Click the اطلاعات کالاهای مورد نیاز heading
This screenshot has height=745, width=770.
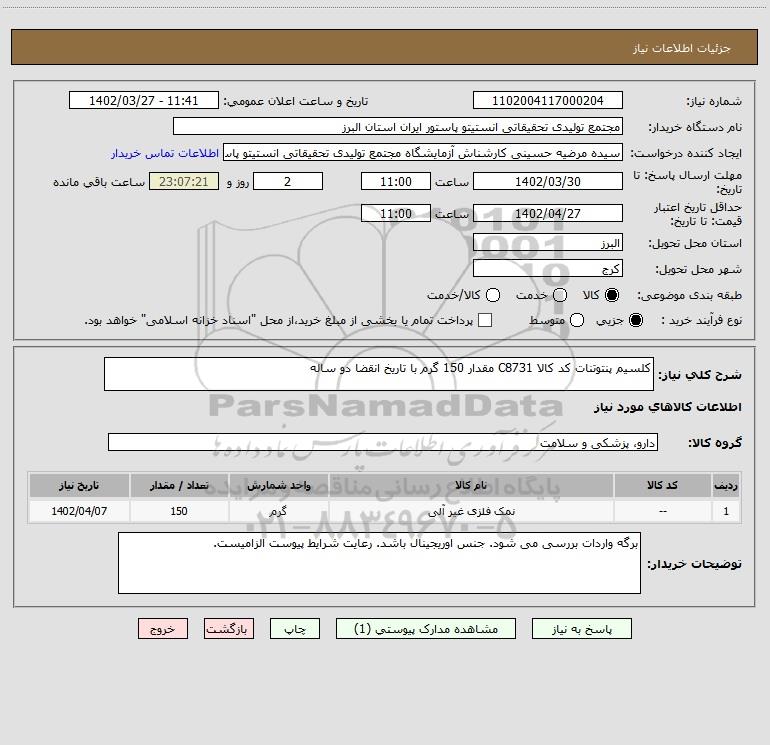coord(667,407)
